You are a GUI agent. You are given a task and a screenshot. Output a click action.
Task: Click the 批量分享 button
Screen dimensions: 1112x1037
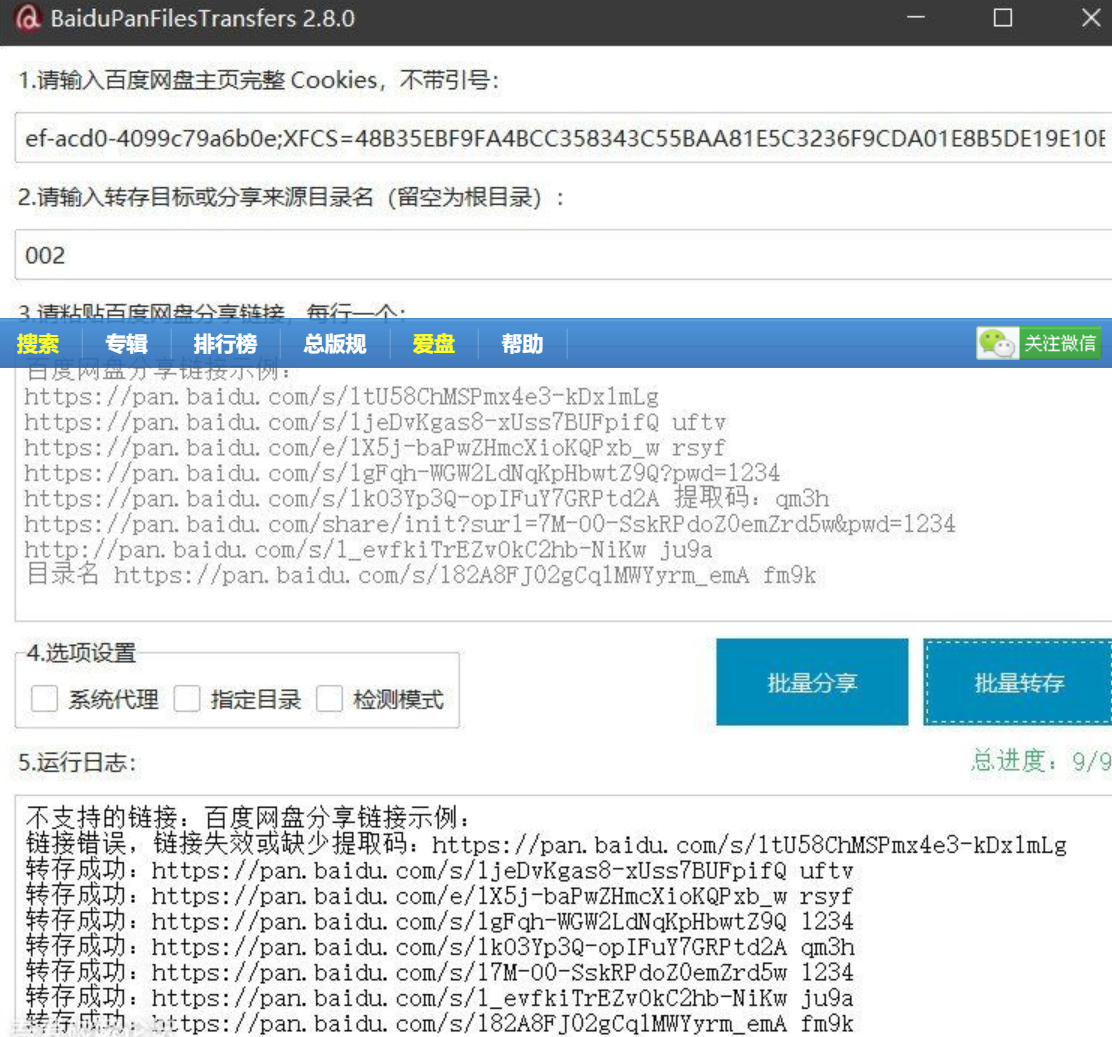click(812, 682)
